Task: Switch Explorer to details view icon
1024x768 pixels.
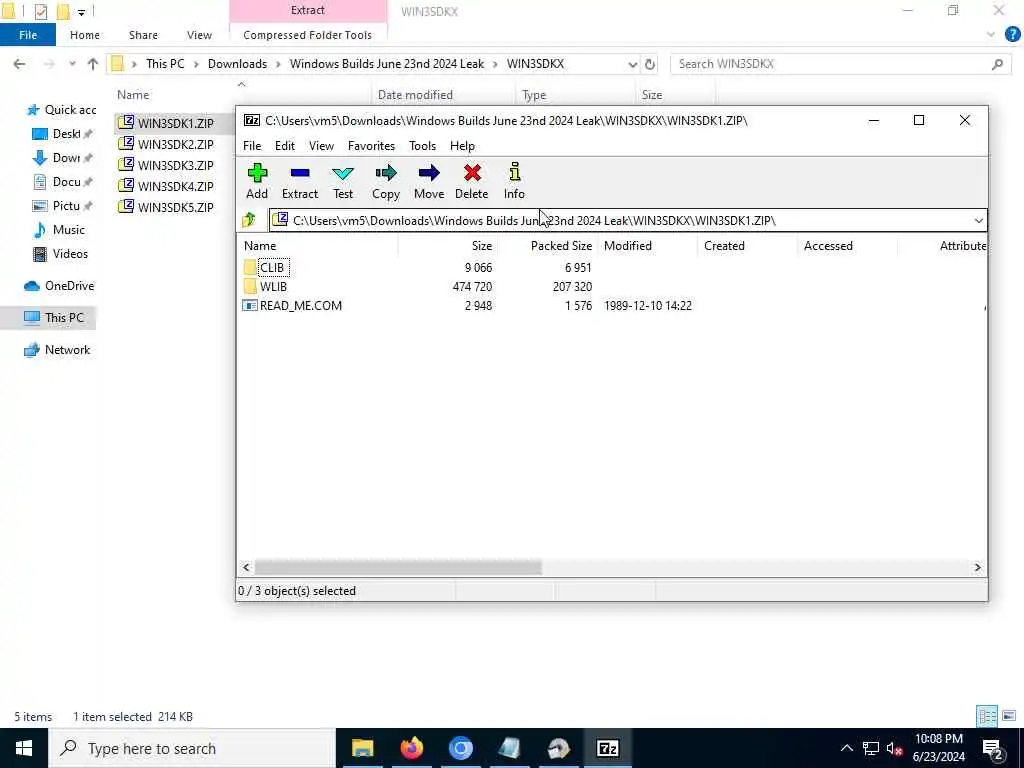Action: coord(987,716)
